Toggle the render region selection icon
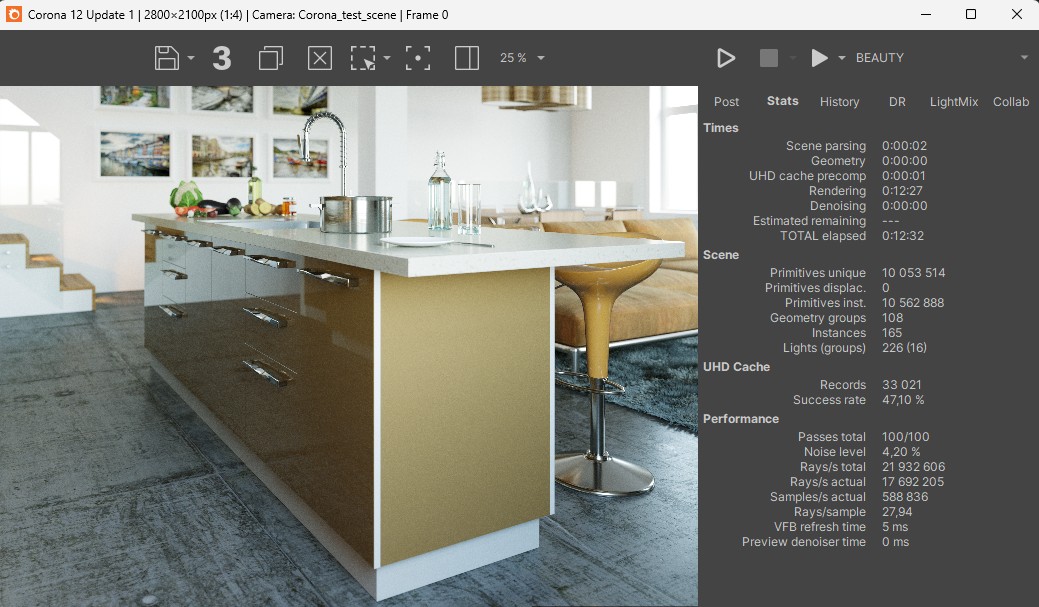Screen dimensions: 1039x607 click(362, 58)
